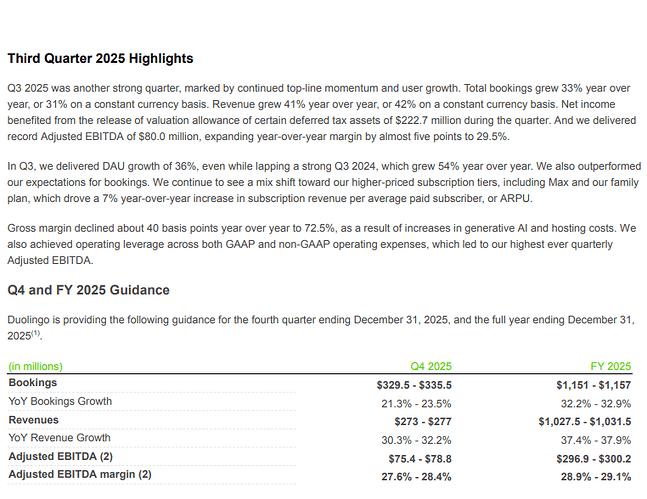Click the Q4 and FY 2025 Guidance heading
647x499 pixels.
(88, 290)
